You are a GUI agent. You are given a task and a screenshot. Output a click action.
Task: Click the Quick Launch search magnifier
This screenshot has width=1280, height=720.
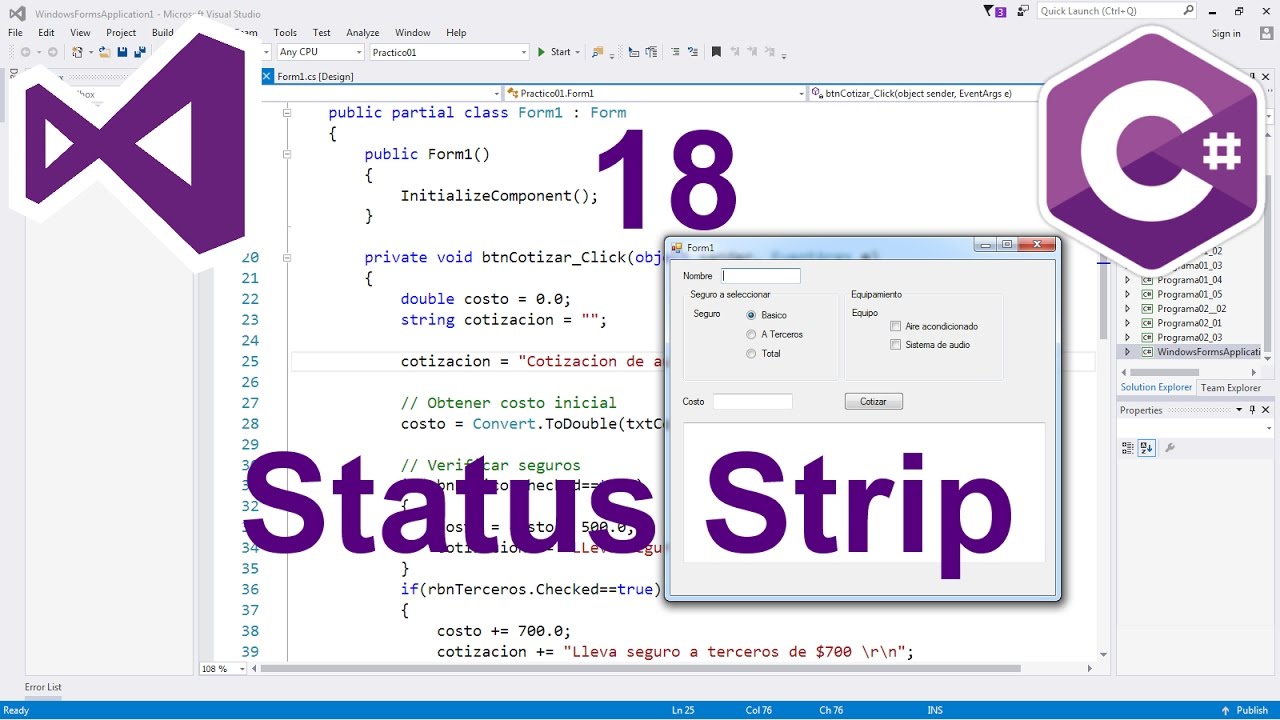[1188, 11]
